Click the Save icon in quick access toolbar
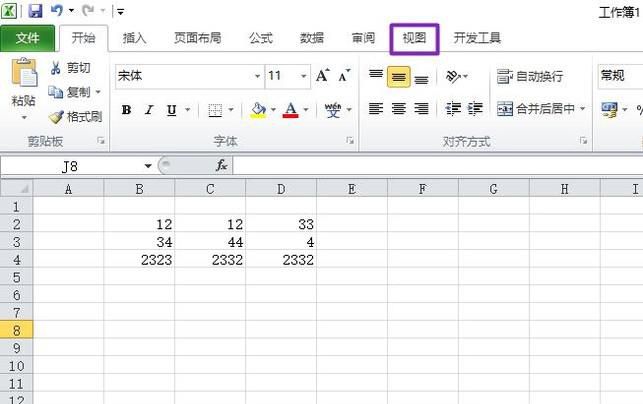The image size is (643, 404). click(35, 10)
